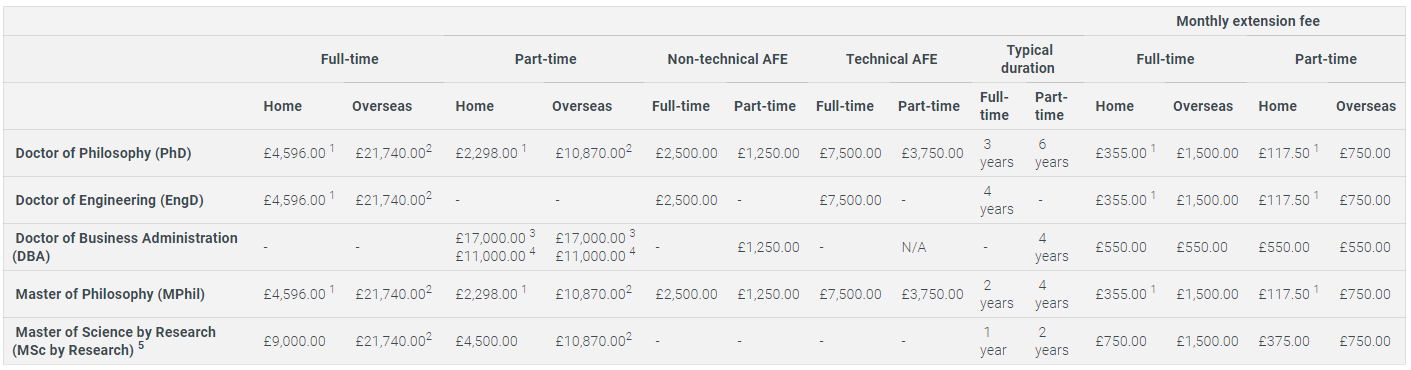Click the Doctor of Philosophy (PhD) row label
The width and height of the screenshot is (1411, 370).
103,153
